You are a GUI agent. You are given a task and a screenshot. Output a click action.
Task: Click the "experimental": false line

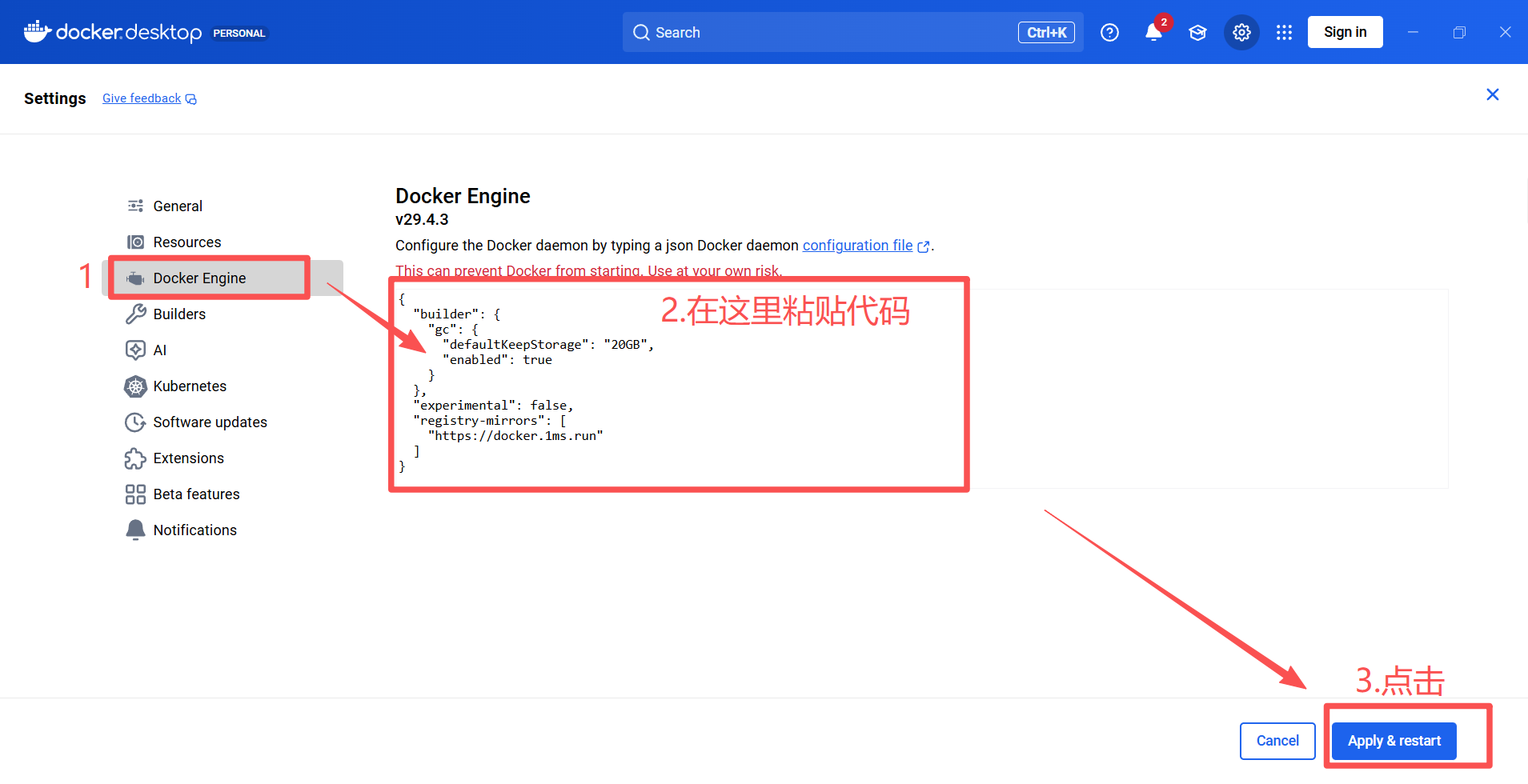[x=494, y=406]
